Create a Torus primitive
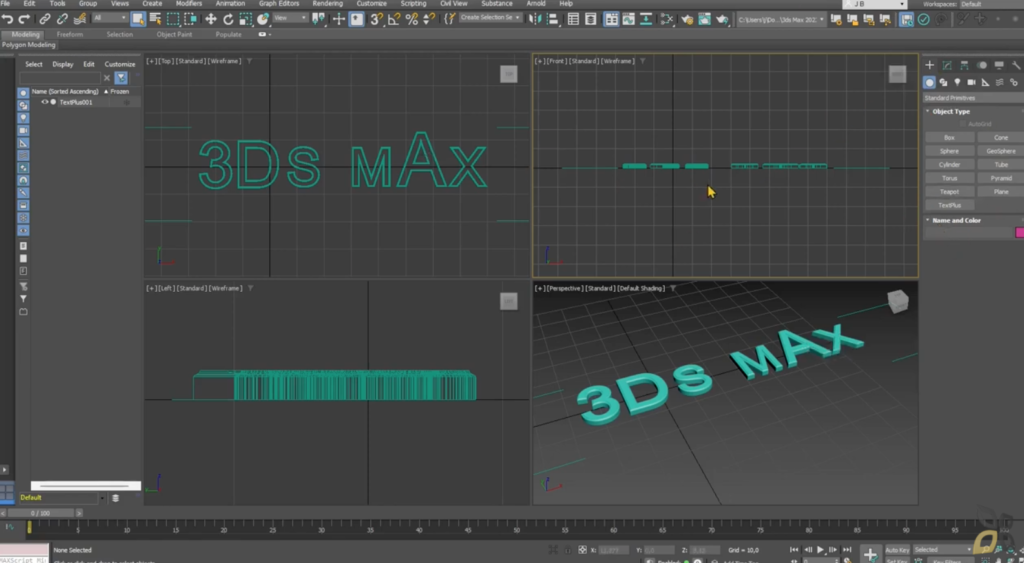1024x563 pixels. pos(950,178)
